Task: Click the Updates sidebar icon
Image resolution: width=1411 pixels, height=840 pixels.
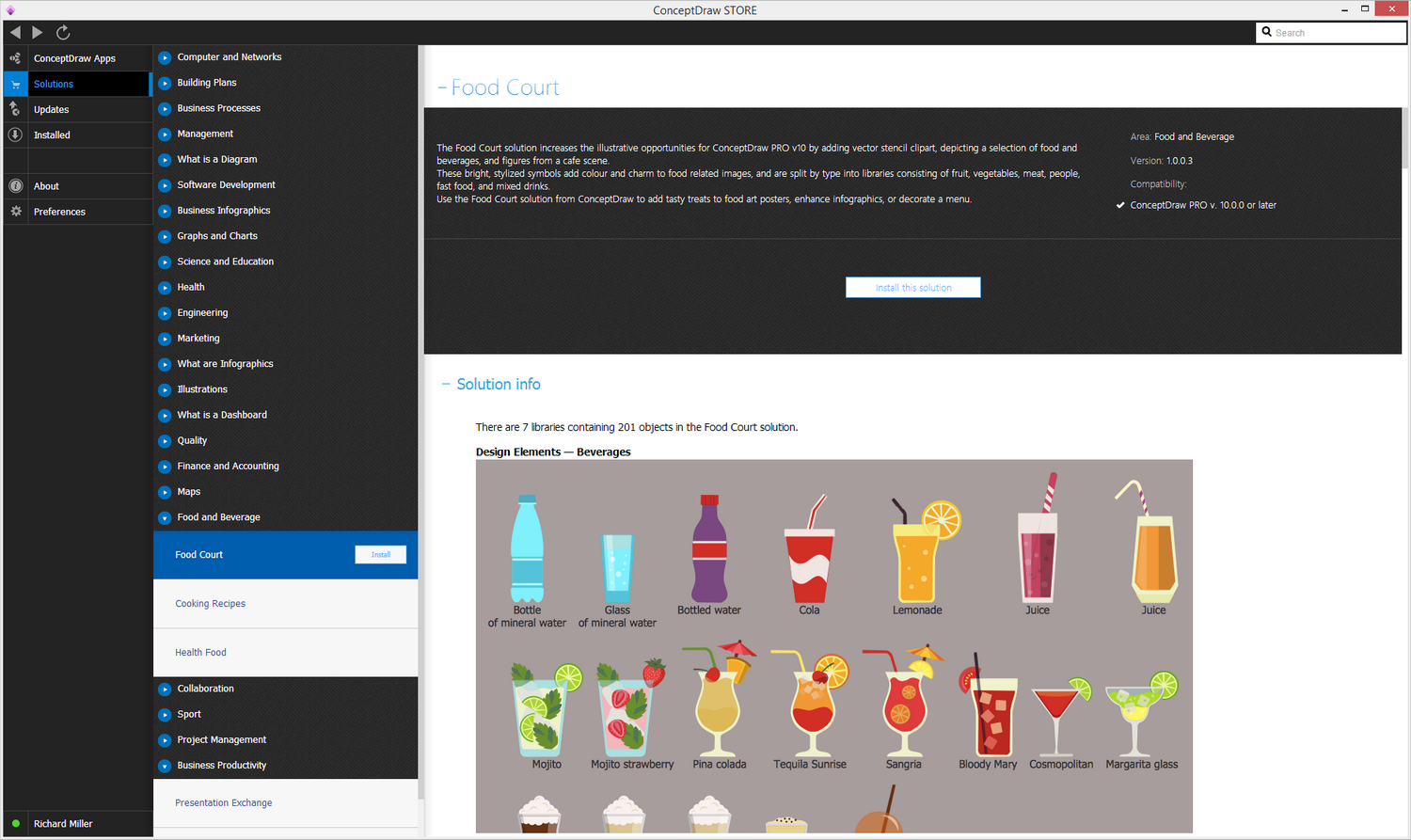Action: (x=15, y=109)
